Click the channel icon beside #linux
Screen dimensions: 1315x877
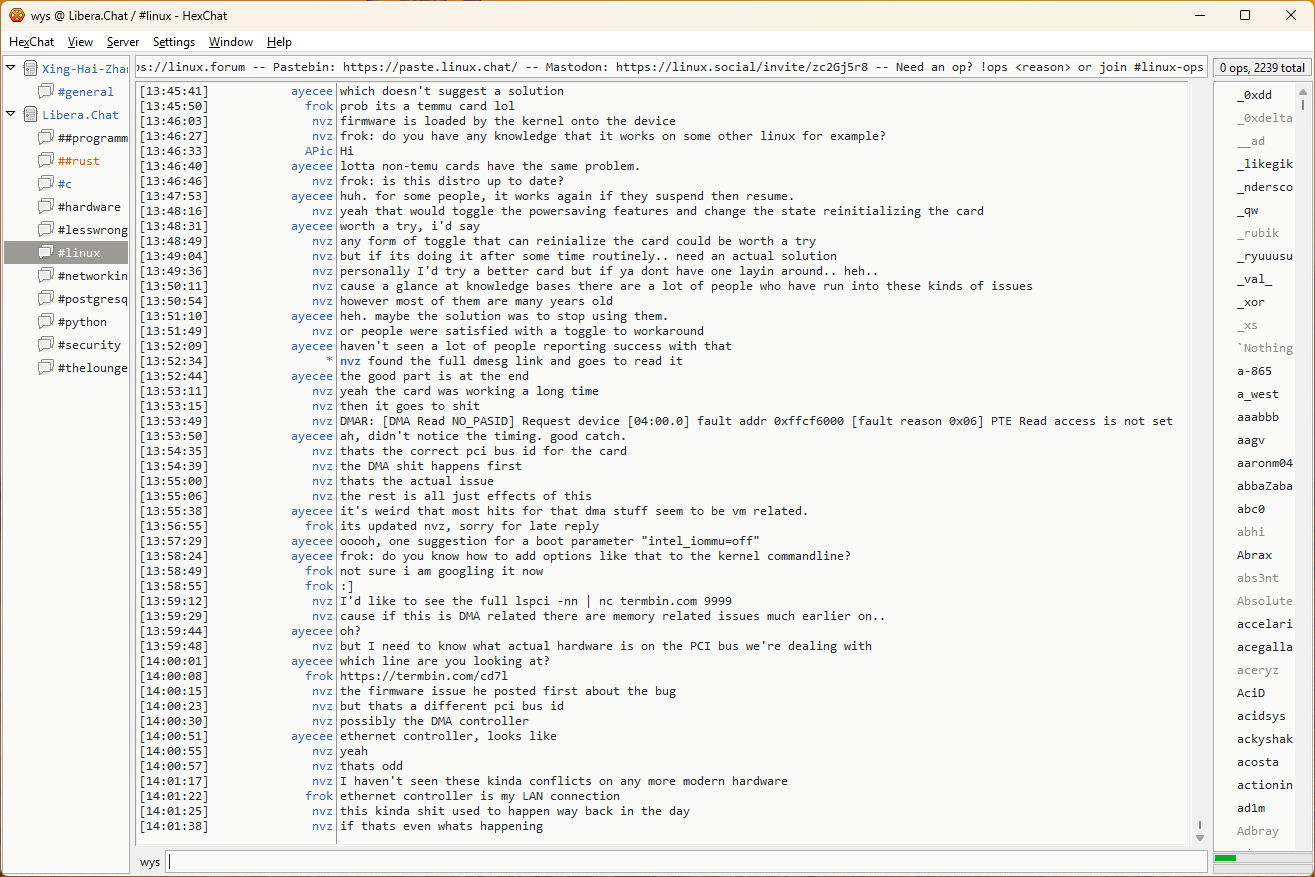coord(46,253)
